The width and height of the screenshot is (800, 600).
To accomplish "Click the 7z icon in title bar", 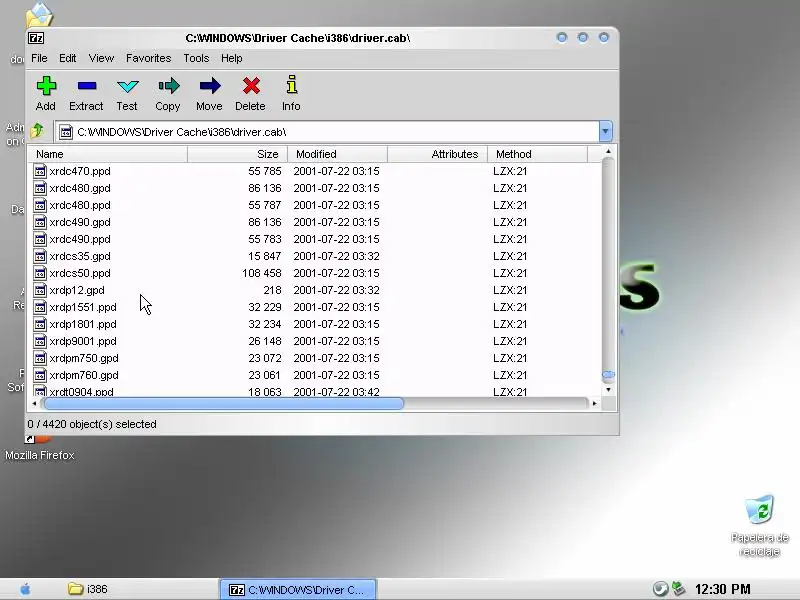I will tap(36, 38).
